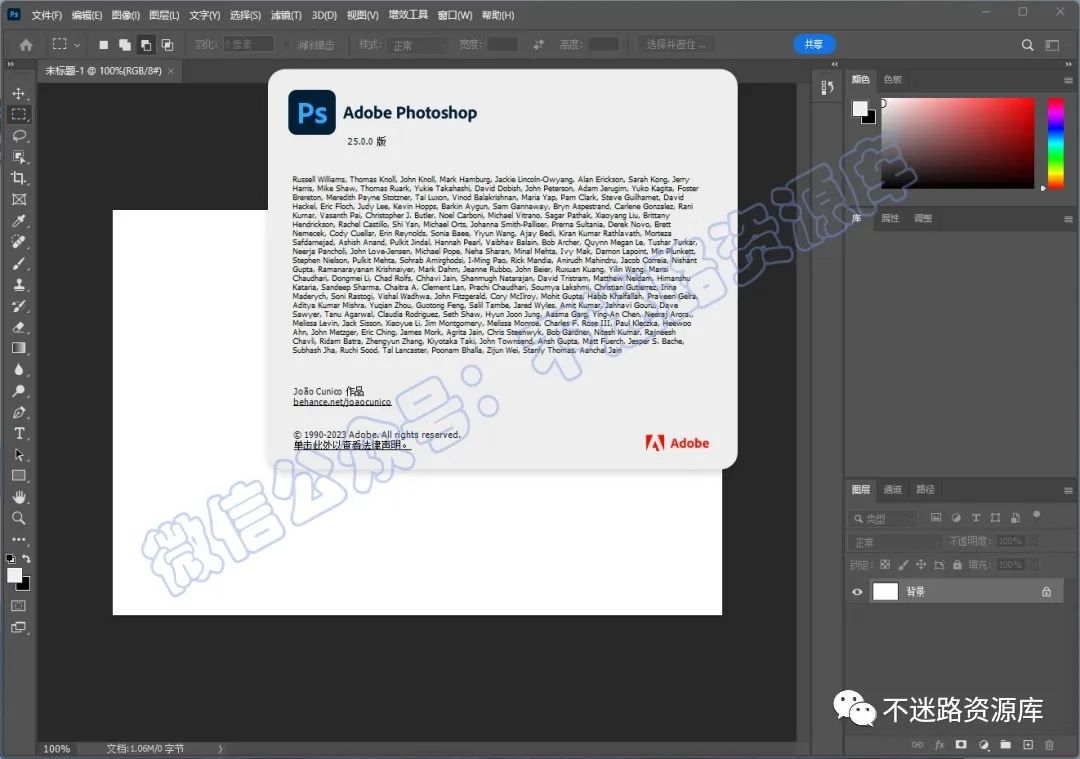Open the behance.net/joaocunico link
Screen dimensions: 1080x759
tap(342, 402)
